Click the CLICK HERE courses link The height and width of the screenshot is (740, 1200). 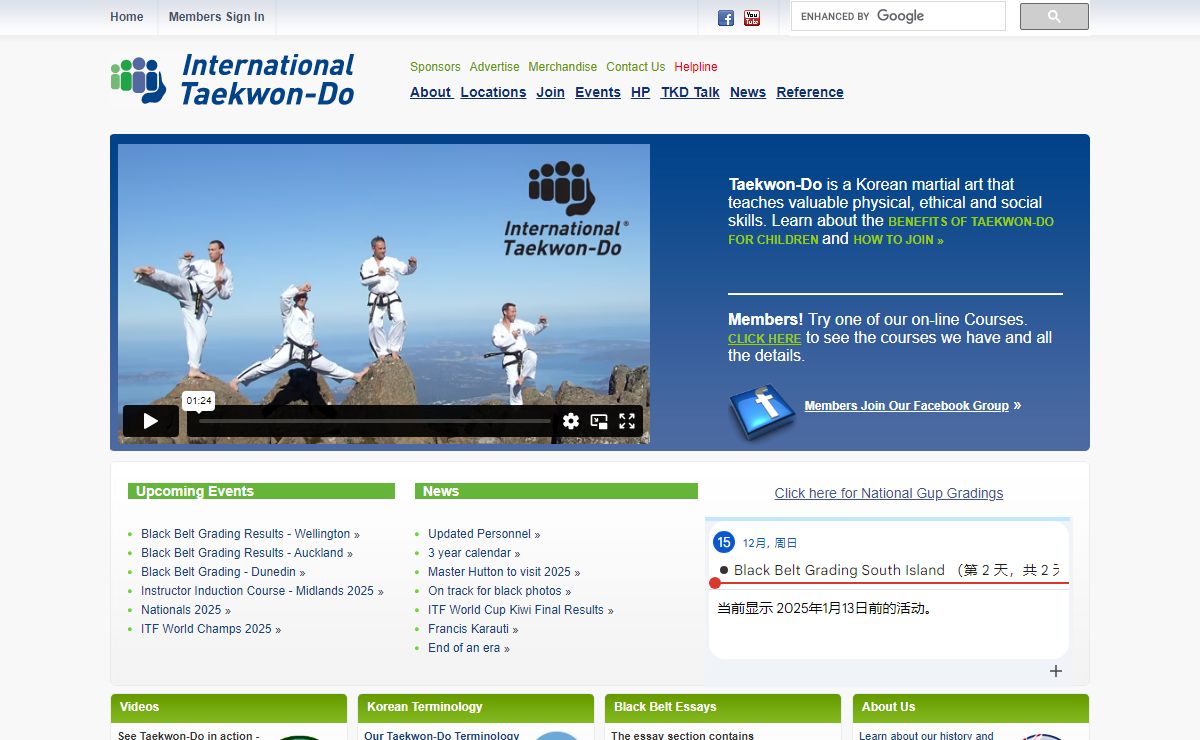[765, 339]
